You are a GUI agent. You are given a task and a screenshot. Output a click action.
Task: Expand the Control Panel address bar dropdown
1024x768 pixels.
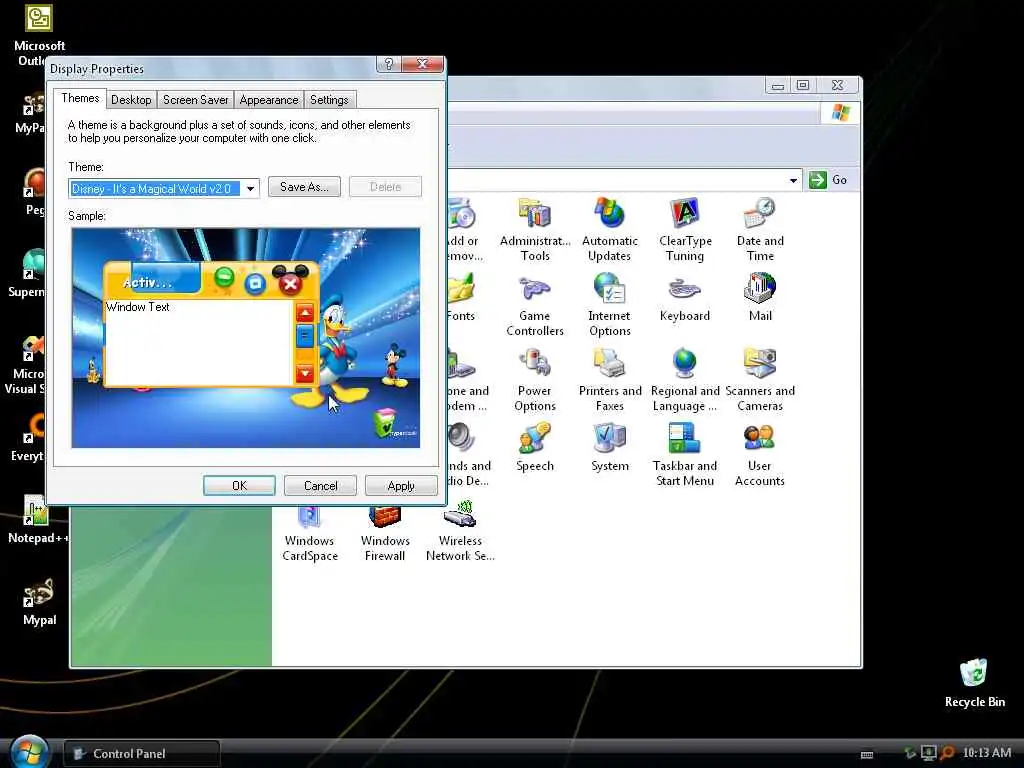[793, 180]
